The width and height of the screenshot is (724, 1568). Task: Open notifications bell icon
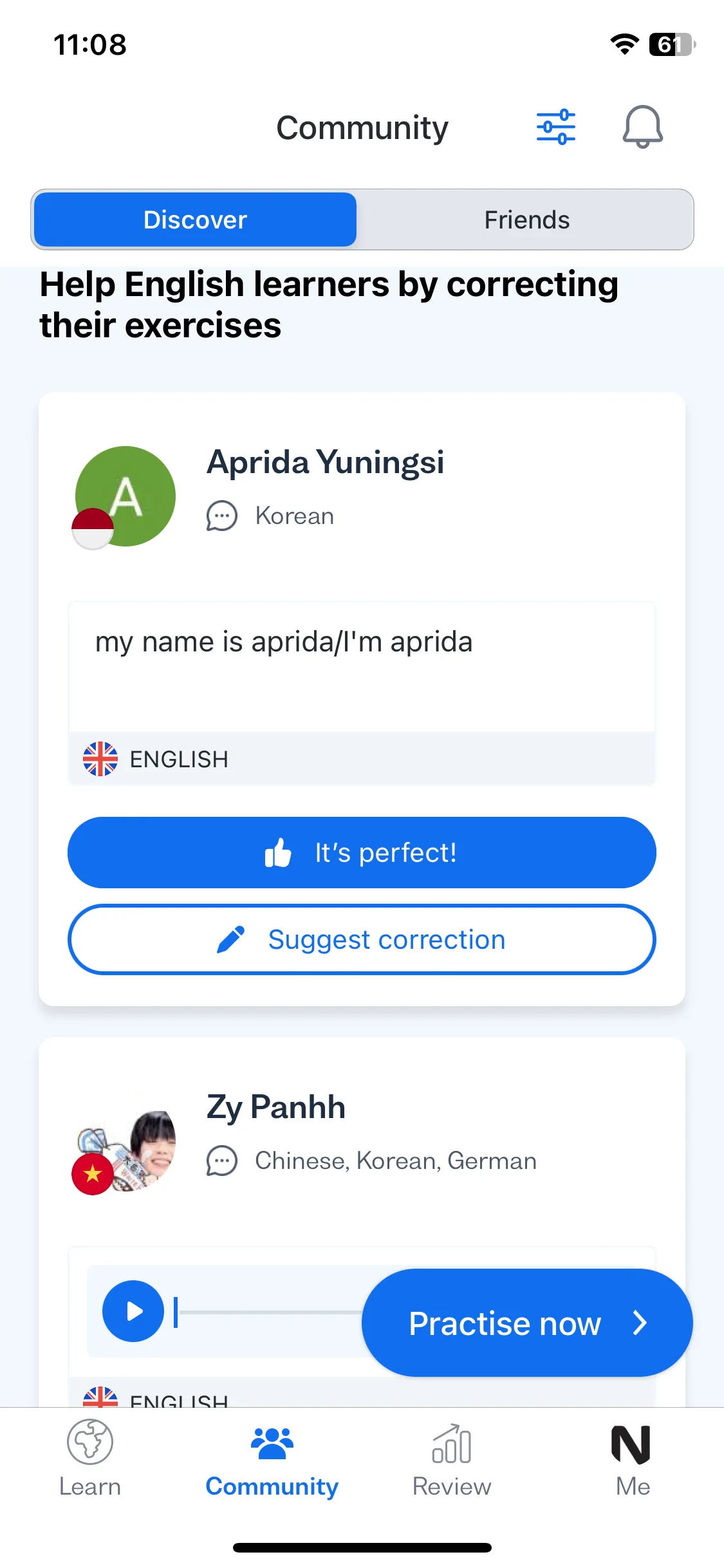click(x=642, y=127)
